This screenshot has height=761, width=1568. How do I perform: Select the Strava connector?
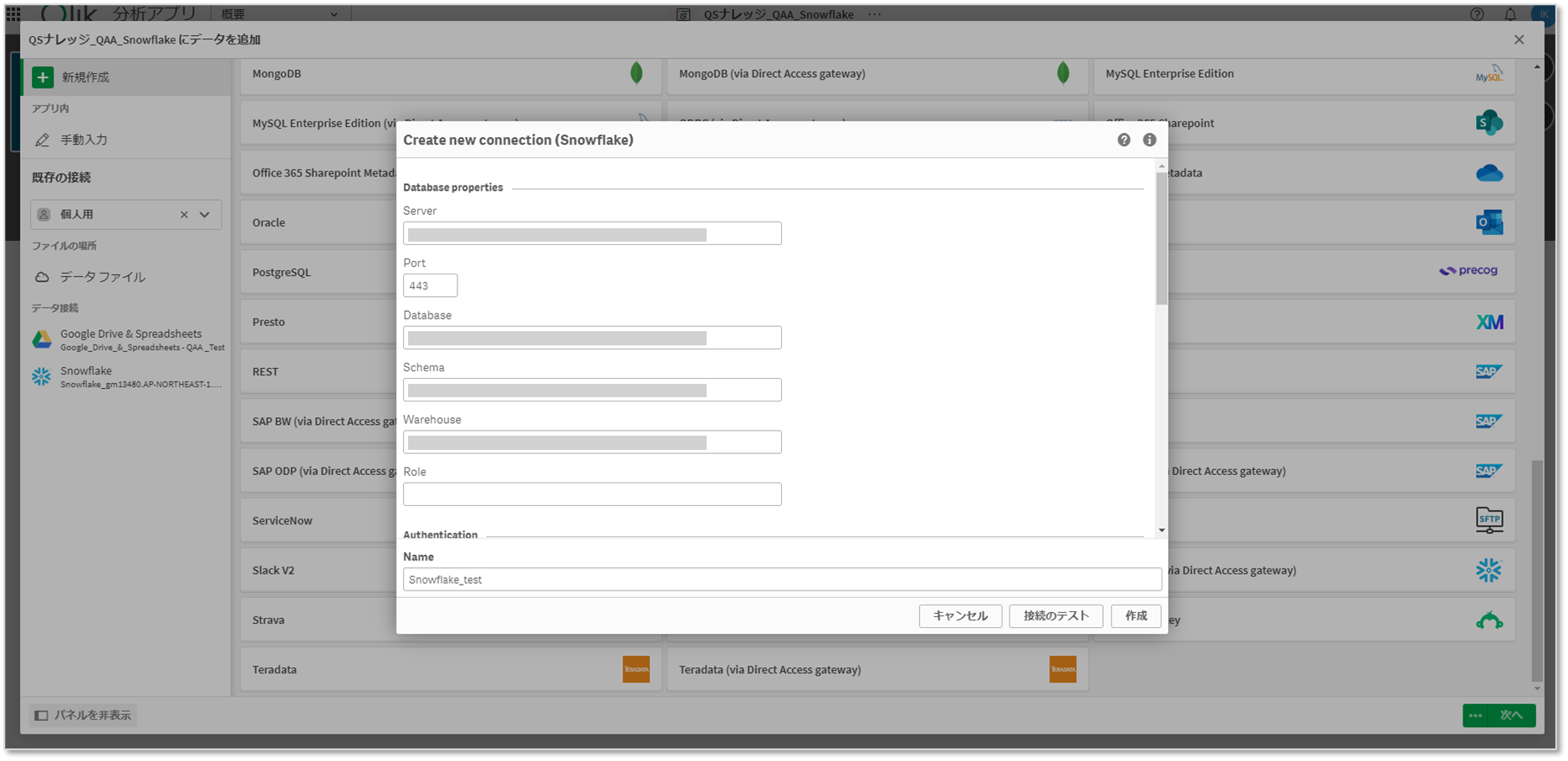tap(319, 620)
